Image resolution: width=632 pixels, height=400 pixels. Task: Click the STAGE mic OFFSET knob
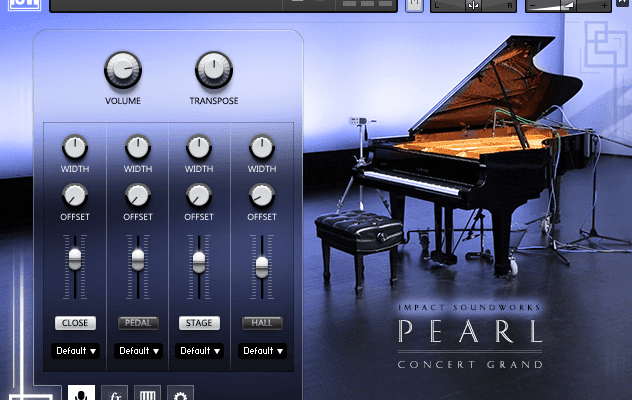(199, 195)
